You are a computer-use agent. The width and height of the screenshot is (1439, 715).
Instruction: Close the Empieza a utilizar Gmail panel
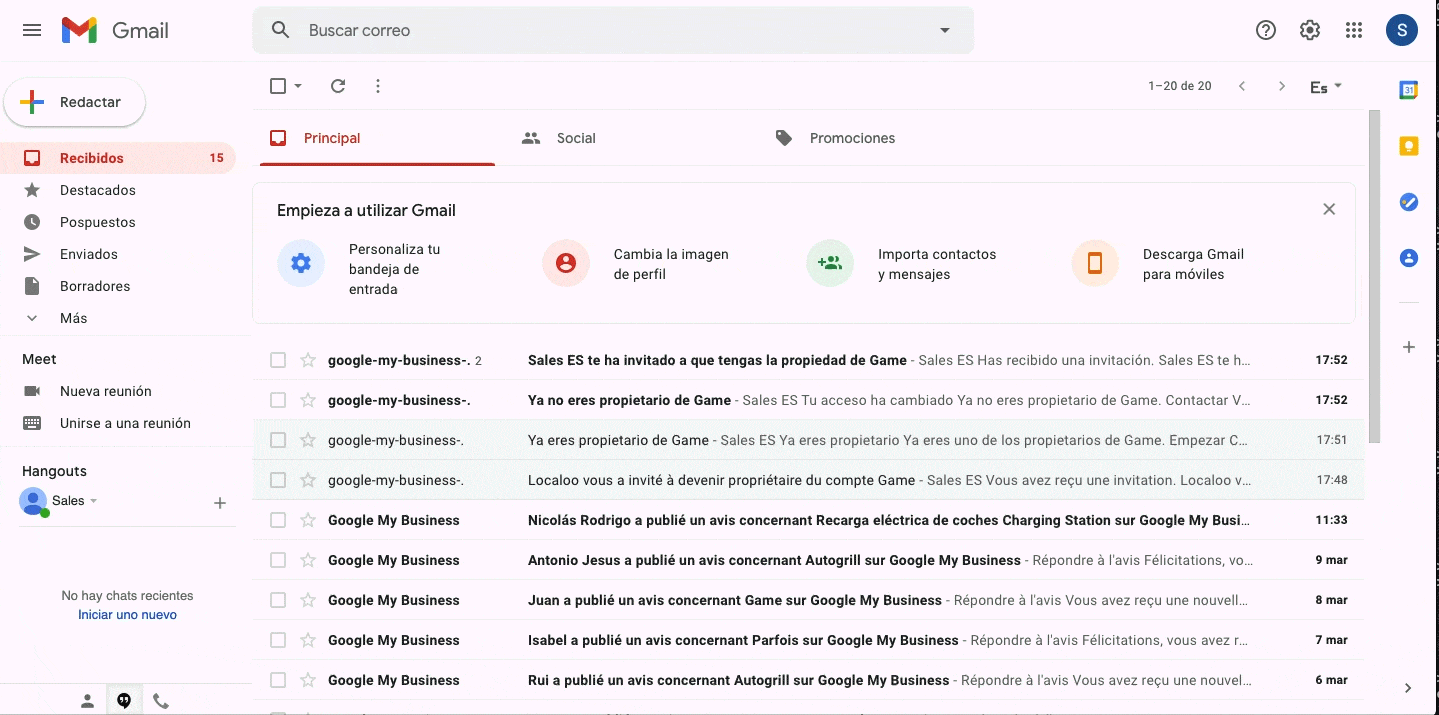tap(1329, 209)
